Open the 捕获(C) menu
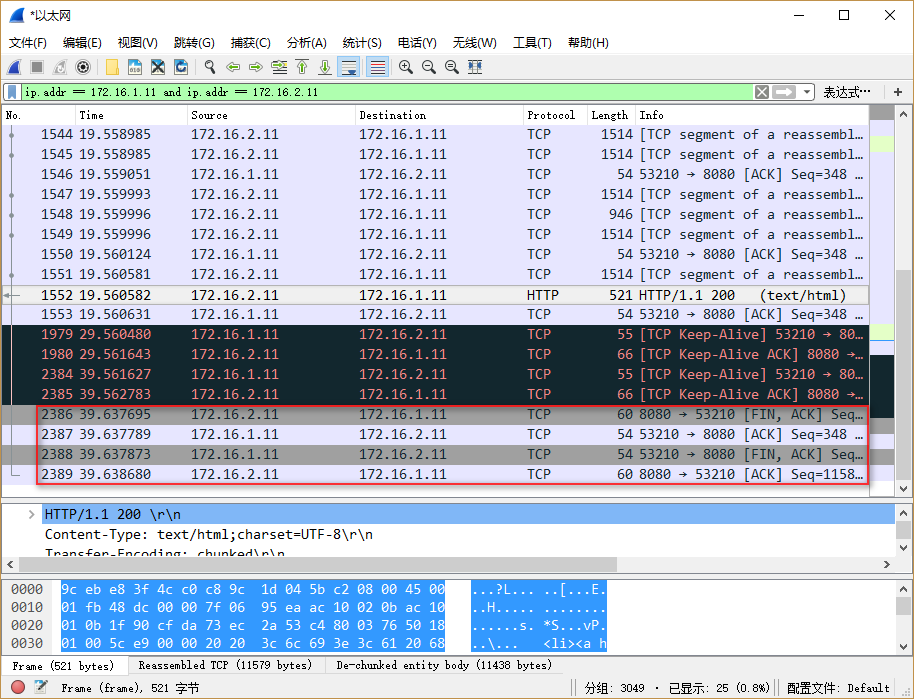Image resolution: width=914 pixels, height=699 pixels. click(x=251, y=43)
